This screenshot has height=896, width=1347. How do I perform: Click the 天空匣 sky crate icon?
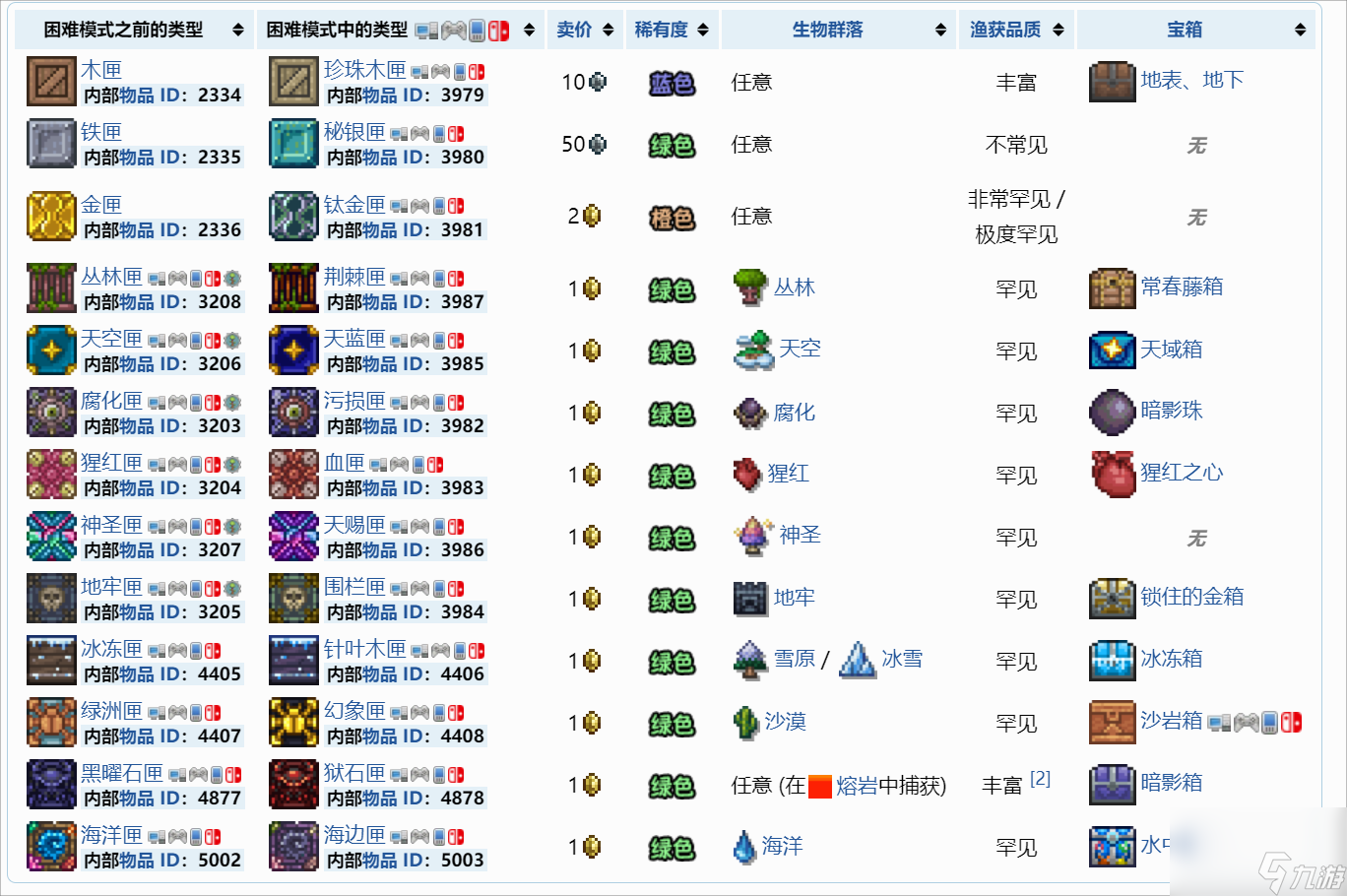[x=51, y=351]
